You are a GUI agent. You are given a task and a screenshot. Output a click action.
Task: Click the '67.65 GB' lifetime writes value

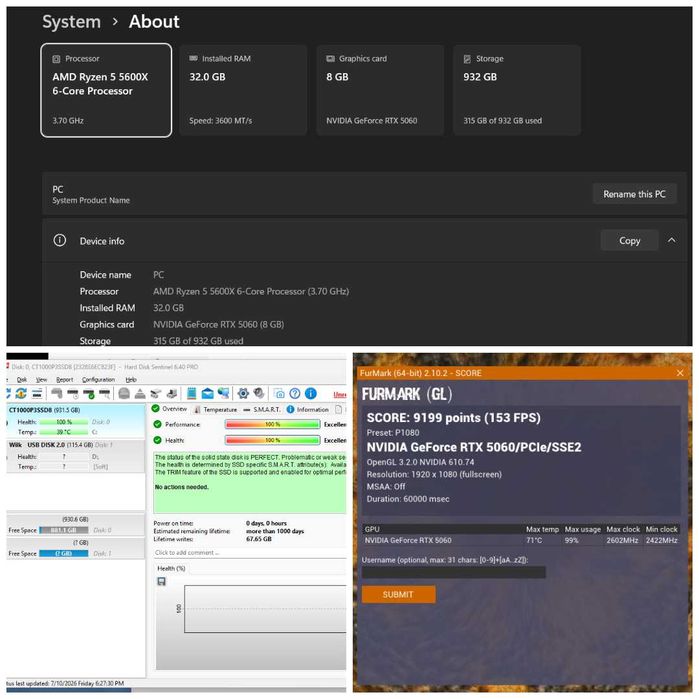[259, 539]
